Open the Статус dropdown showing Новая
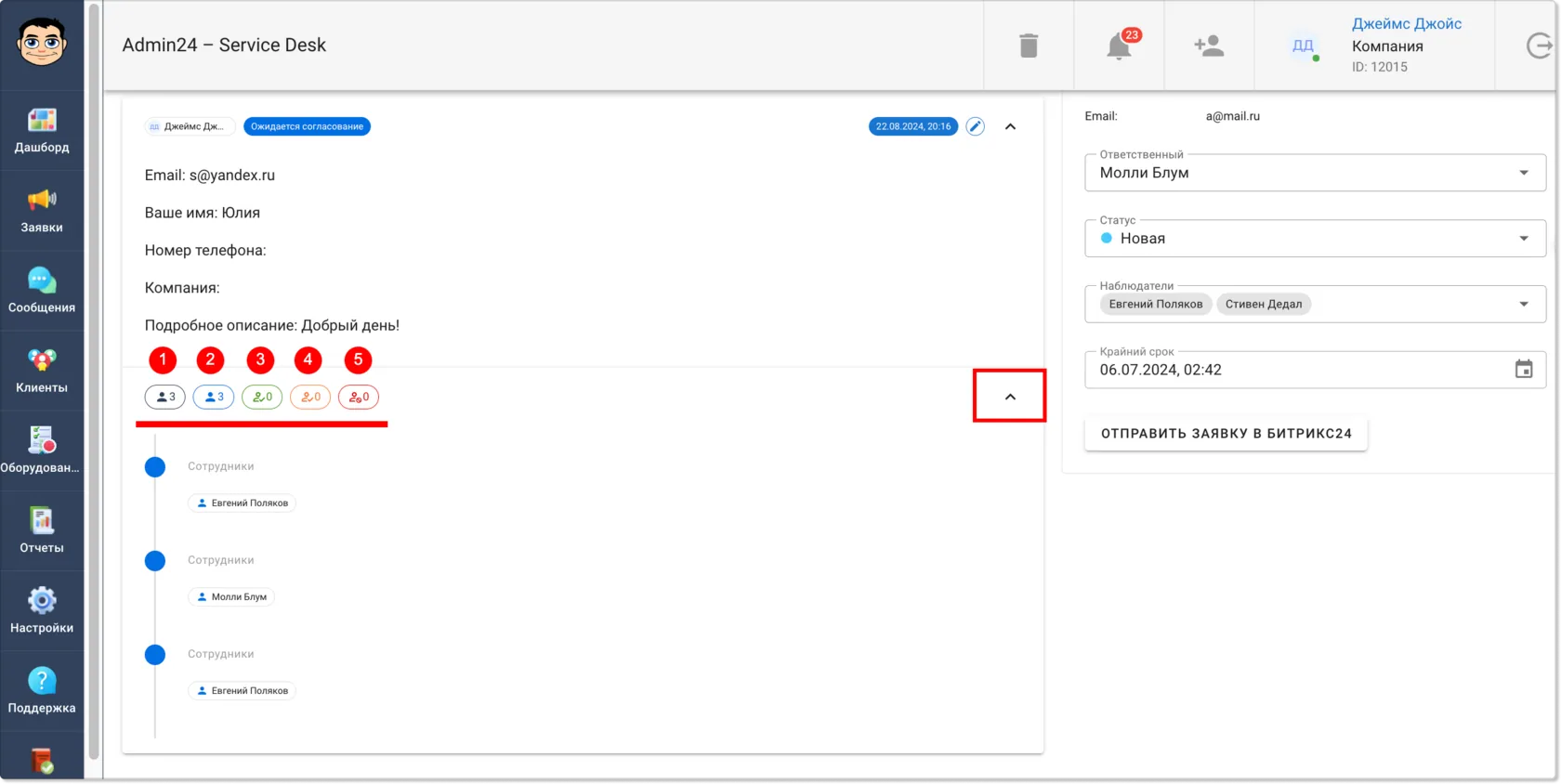Screen dimensions: 1561x784 [1315, 239]
